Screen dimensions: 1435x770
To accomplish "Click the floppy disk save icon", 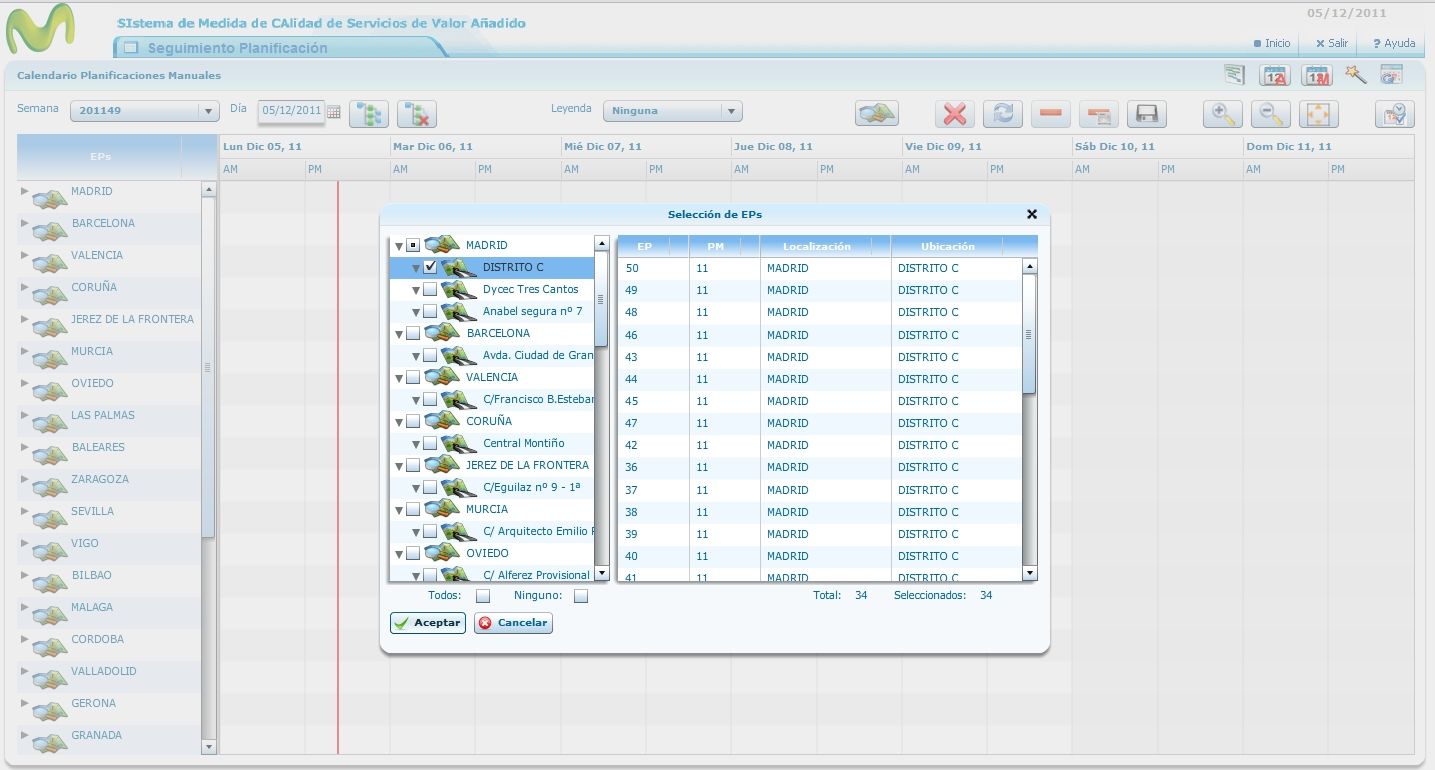I will coord(1147,114).
